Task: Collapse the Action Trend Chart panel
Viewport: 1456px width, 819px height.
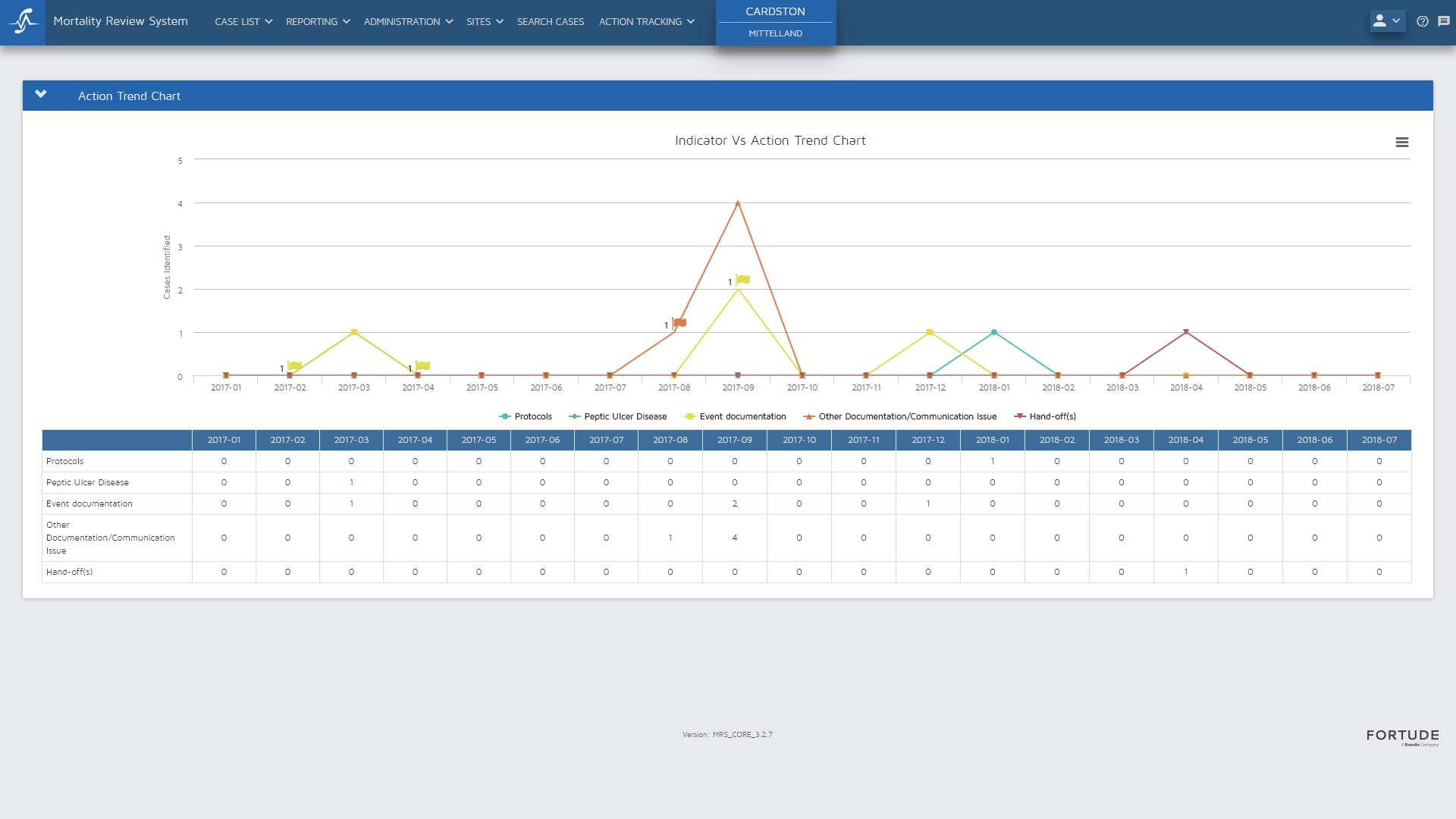Action: 41,95
